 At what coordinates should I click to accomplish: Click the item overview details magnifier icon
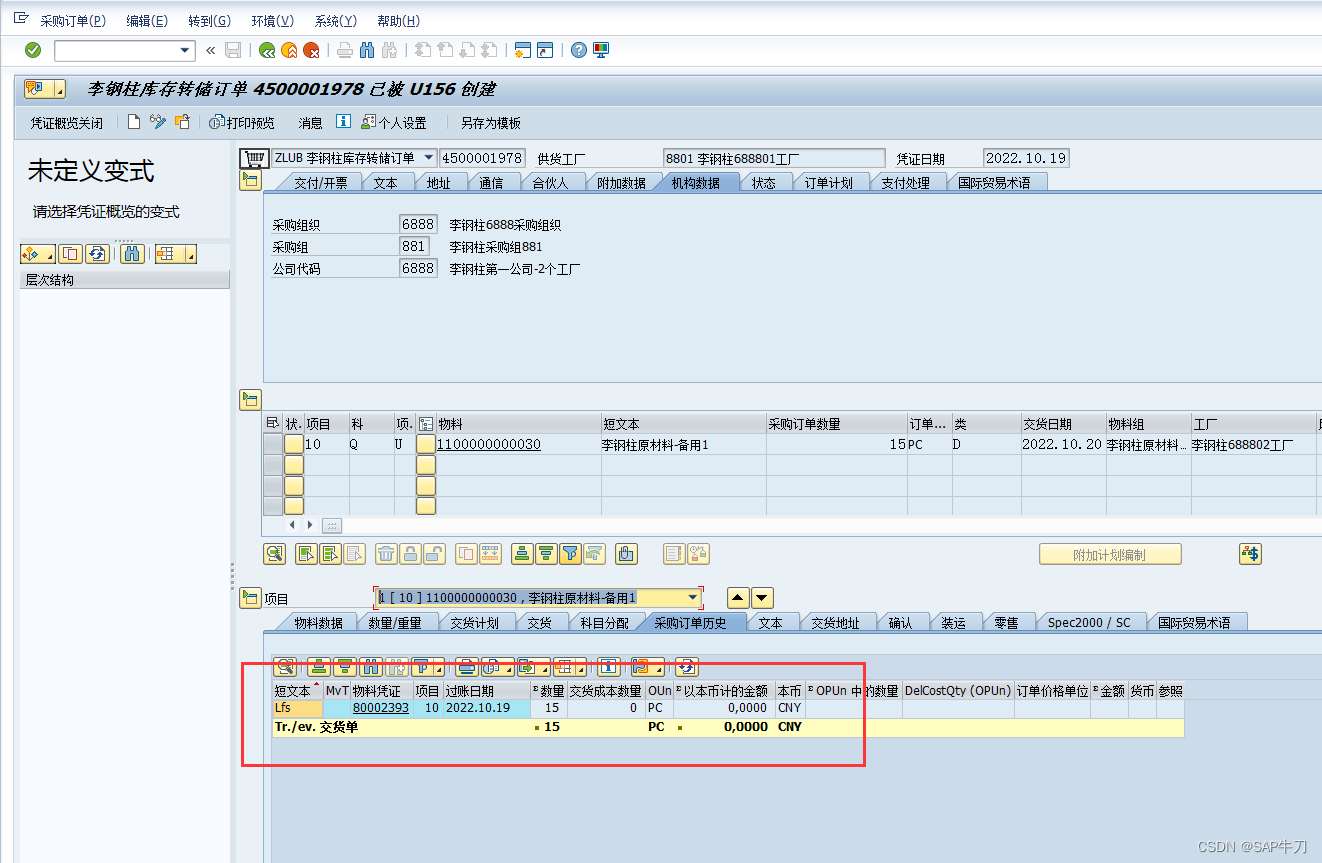pos(275,553)
